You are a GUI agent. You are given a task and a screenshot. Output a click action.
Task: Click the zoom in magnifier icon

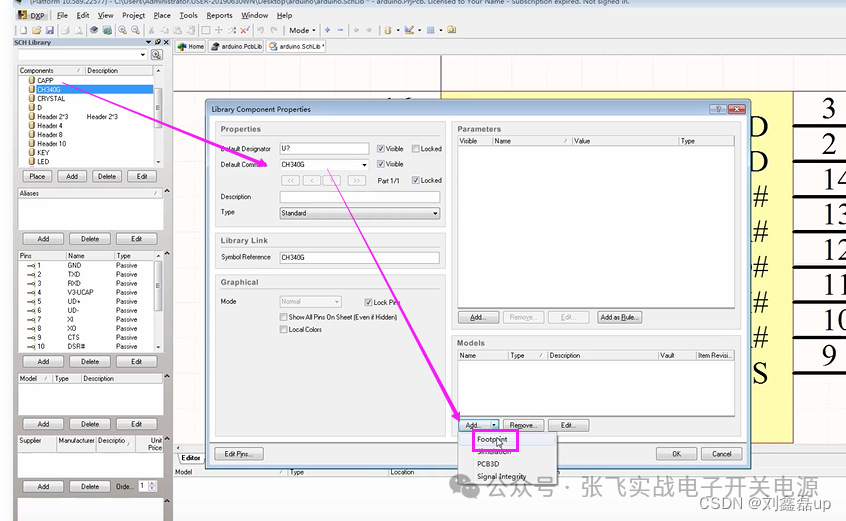pos(123,30)
